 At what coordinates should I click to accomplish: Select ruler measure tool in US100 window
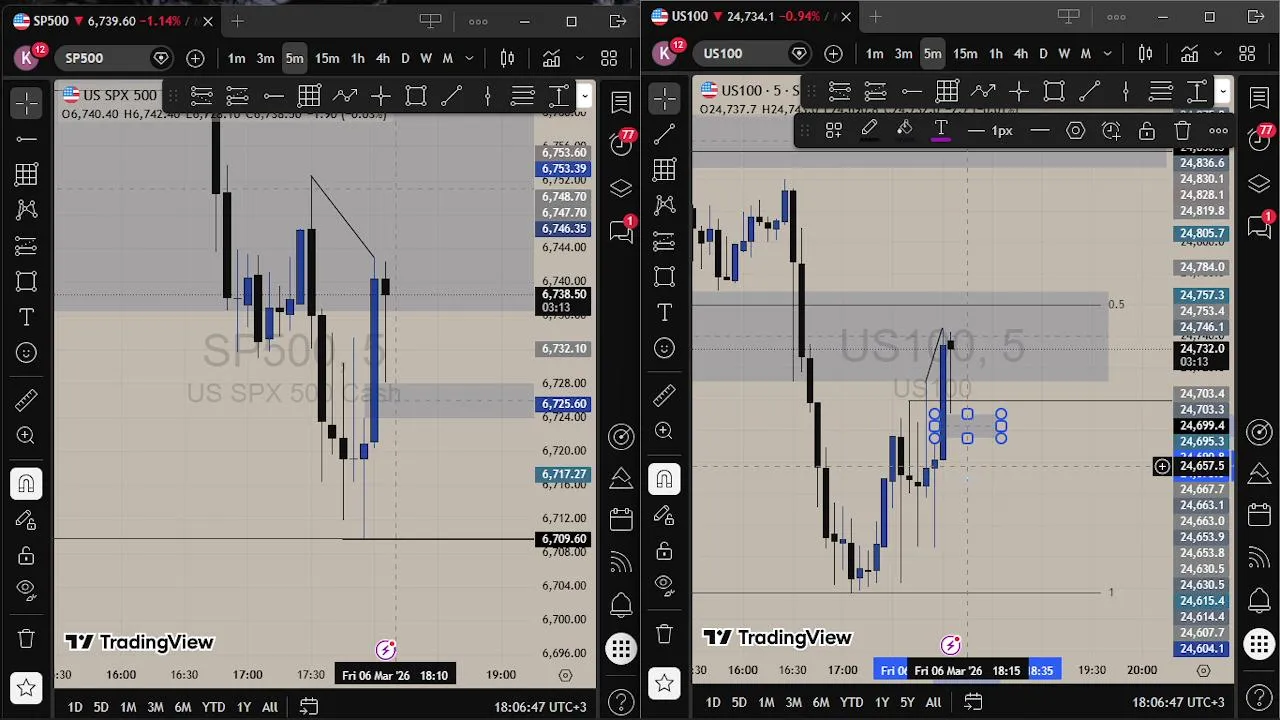pos(665,397)
